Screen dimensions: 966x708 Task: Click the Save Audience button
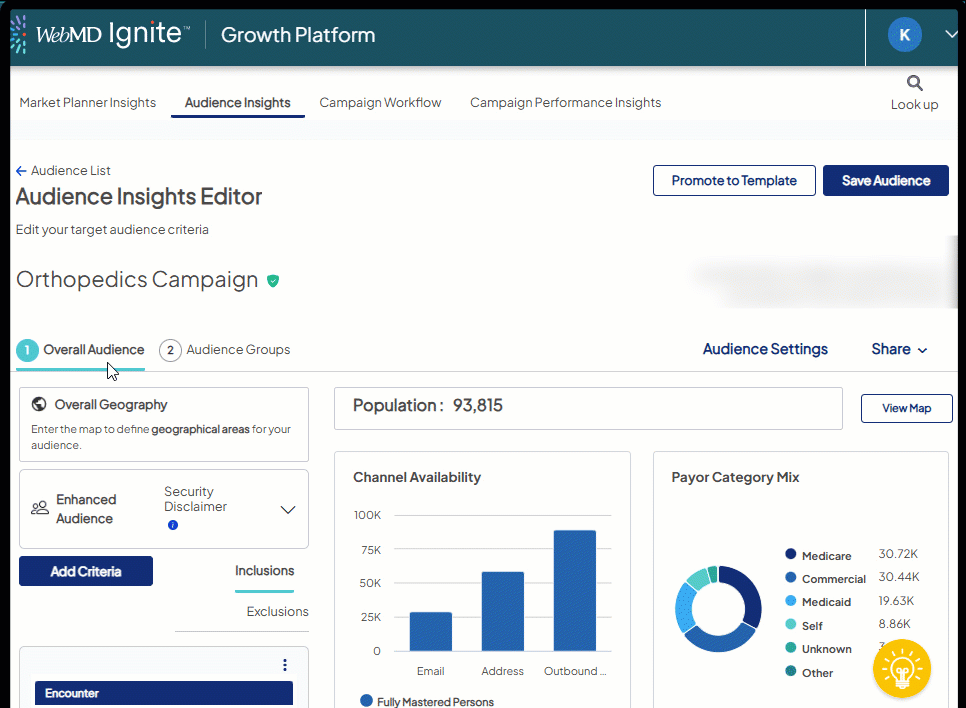885,181
